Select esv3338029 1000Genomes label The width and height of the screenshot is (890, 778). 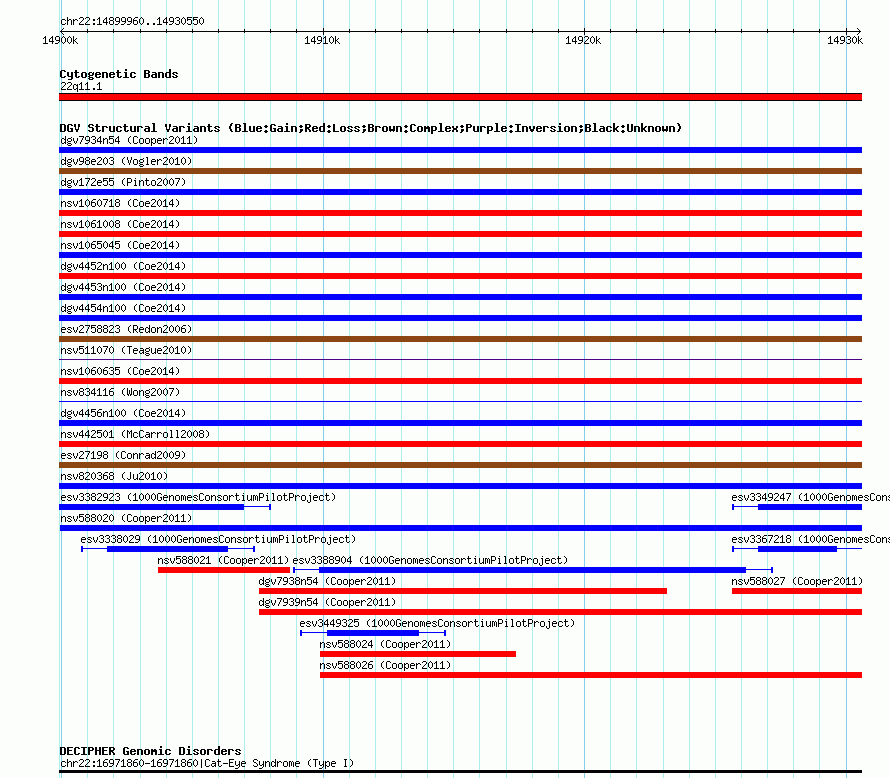[218, 540]
